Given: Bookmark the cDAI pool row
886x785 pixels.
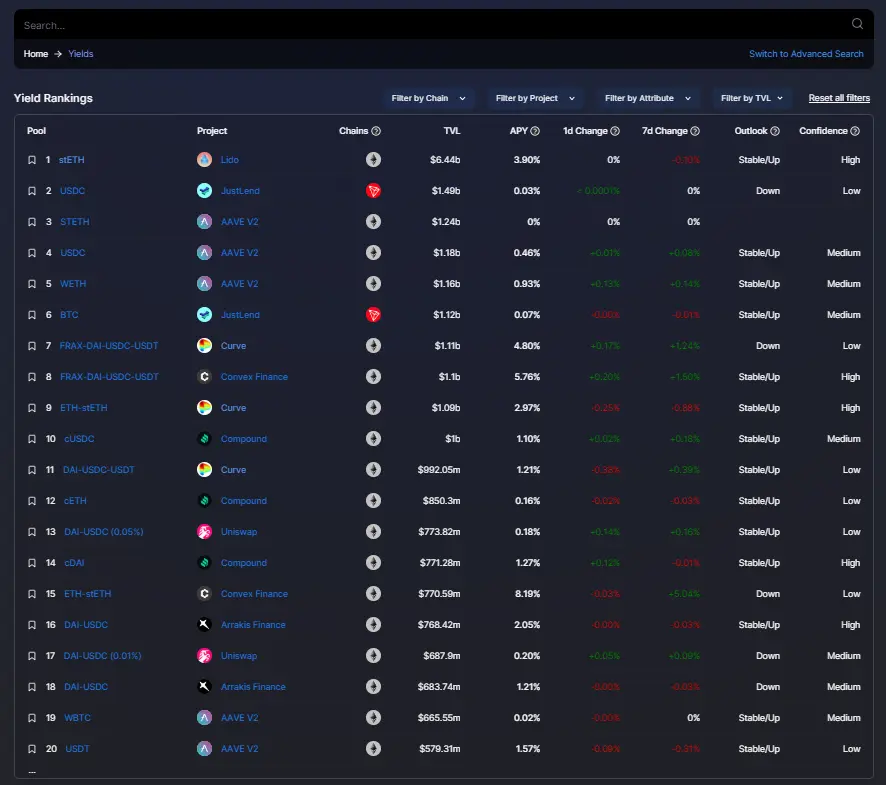Looking at the screenshot, I should pyautogui.click(x=32, y=563).
